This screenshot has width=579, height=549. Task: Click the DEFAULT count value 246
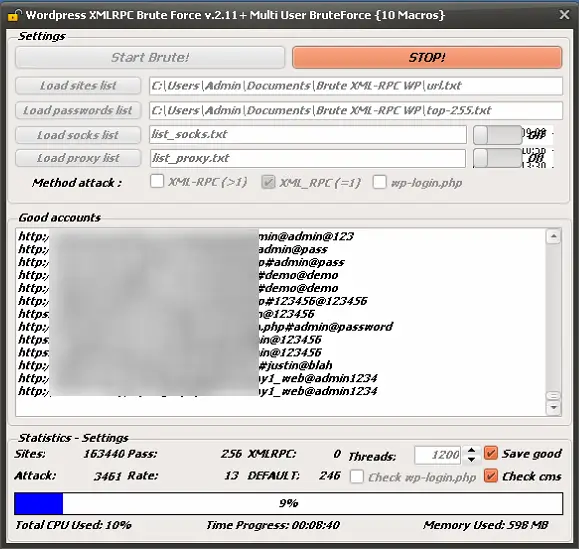(330, 475)
